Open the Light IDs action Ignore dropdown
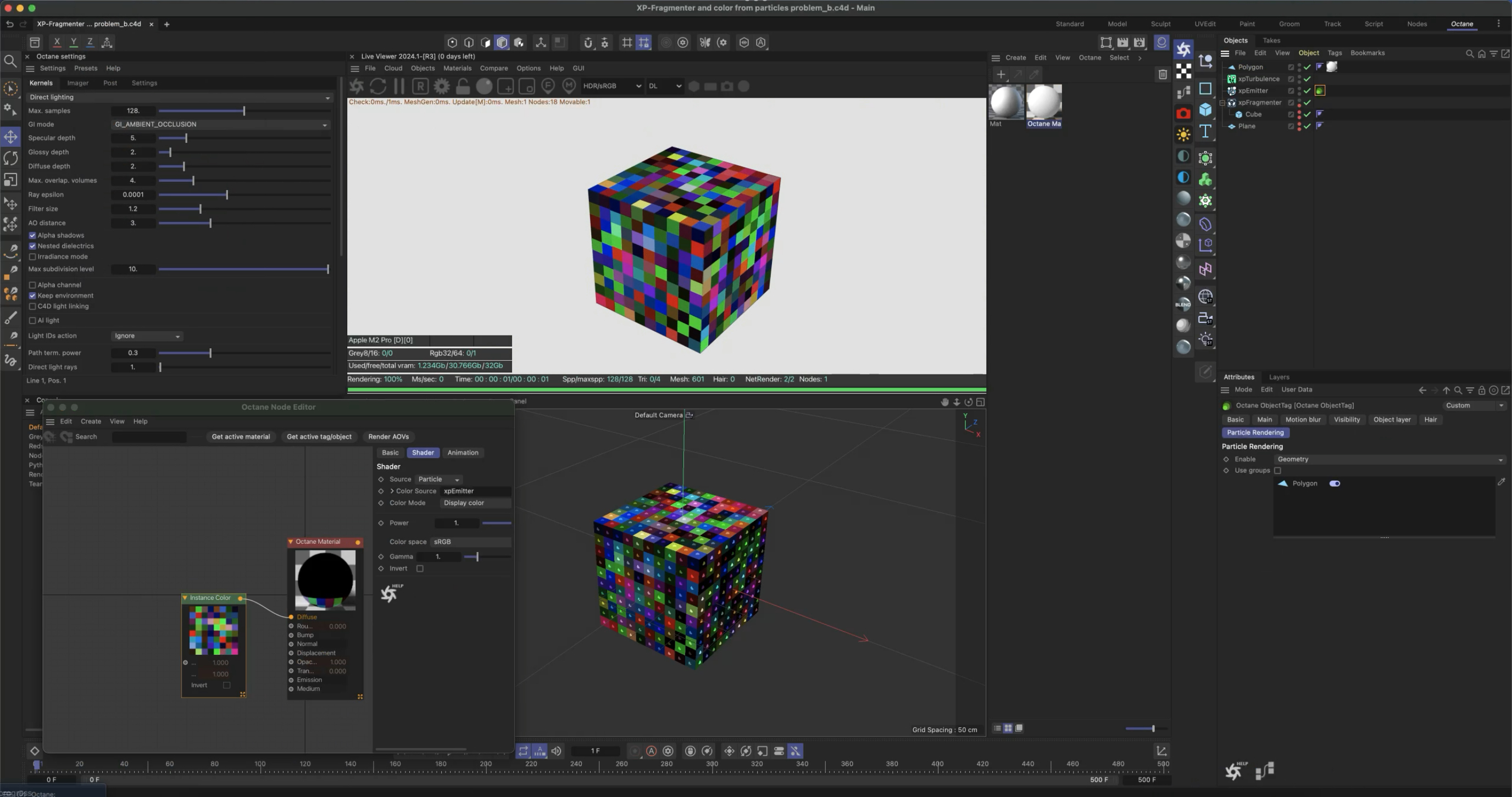Image resolution: width=1512 pixels, height=797 pixels. point(147,336)
